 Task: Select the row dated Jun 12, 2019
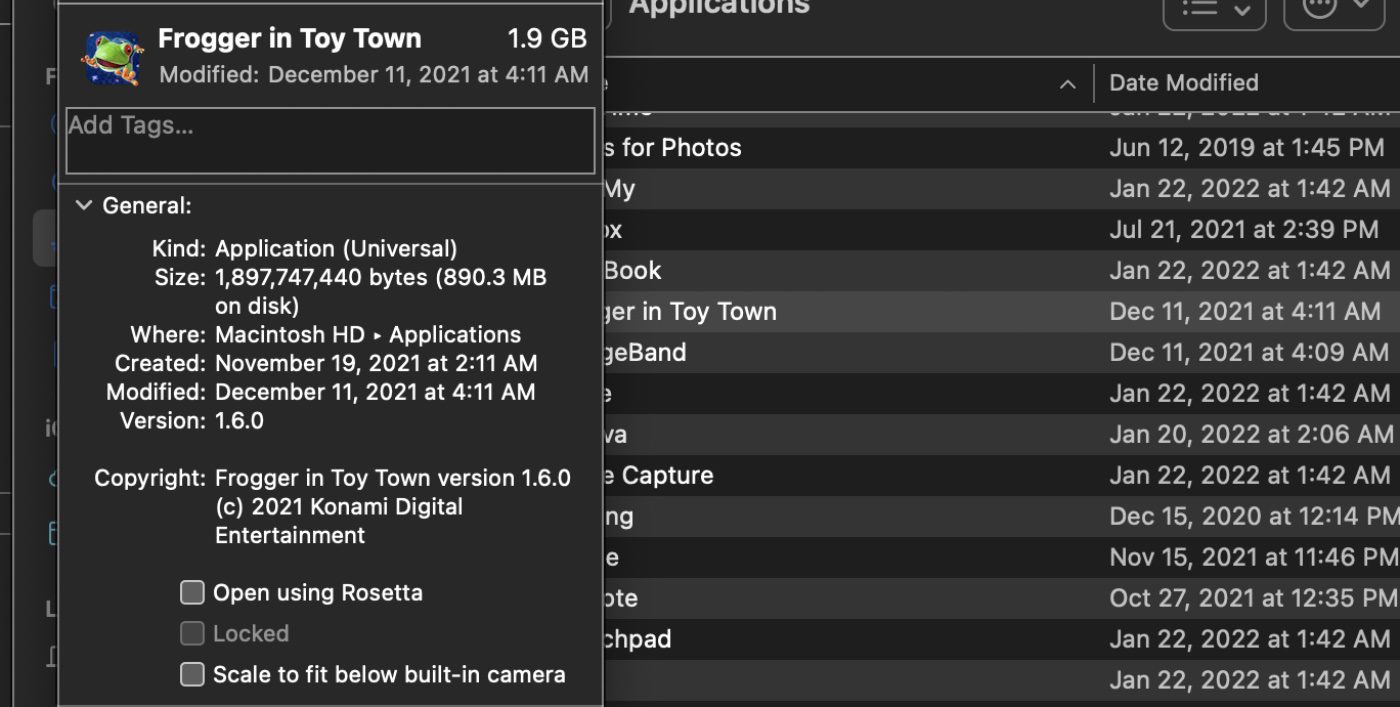(1000, 148)
